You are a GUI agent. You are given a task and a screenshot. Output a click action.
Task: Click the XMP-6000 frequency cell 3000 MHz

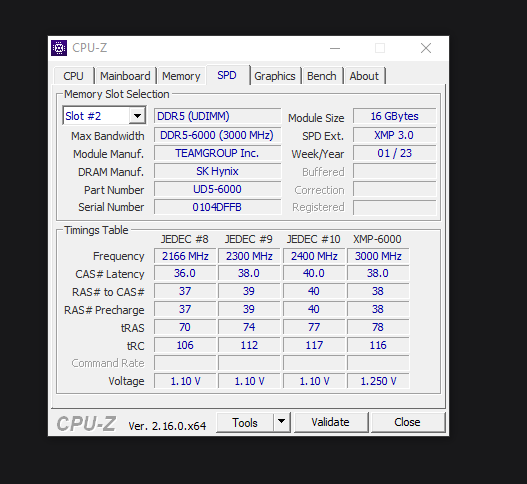click(x=378, y=256)
